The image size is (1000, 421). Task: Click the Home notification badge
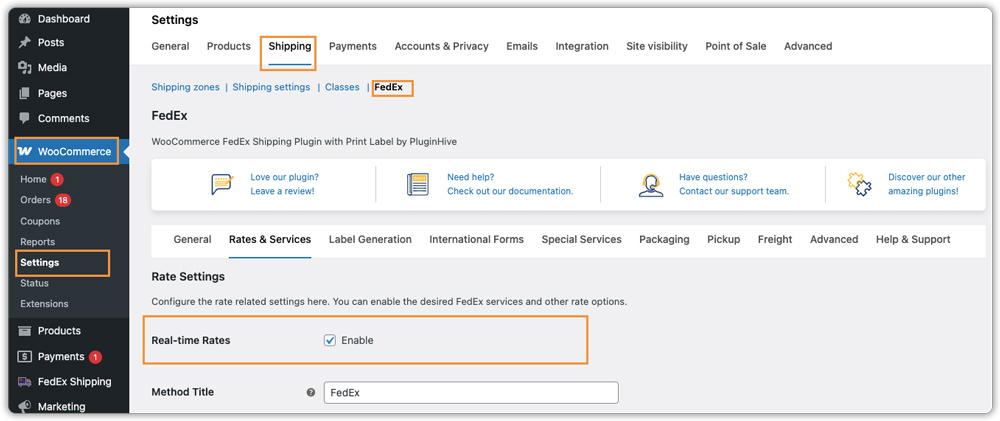pos(57,179)
